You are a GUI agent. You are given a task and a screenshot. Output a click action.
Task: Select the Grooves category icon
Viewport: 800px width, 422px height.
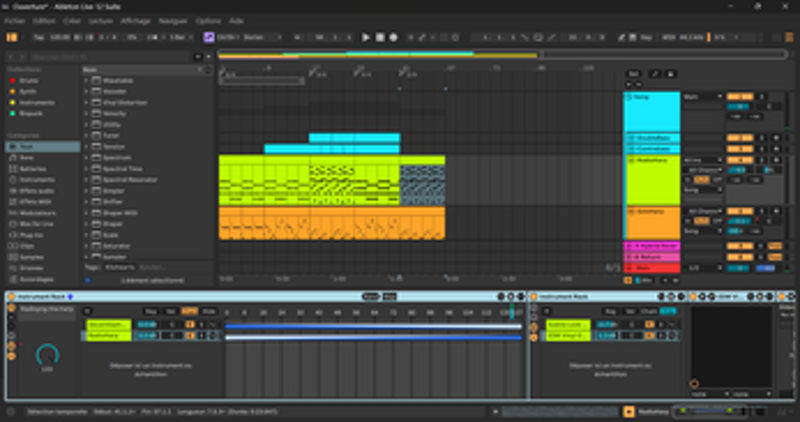tap(13, 268)
